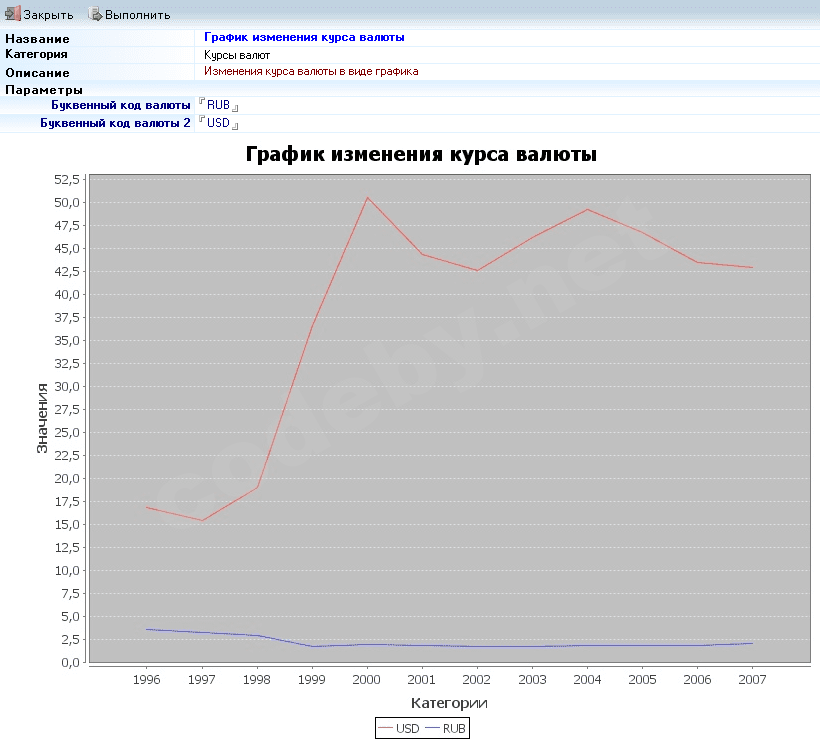Select the Курсы валют category value
The image size is (820, 745).
[x=237, y=55]
